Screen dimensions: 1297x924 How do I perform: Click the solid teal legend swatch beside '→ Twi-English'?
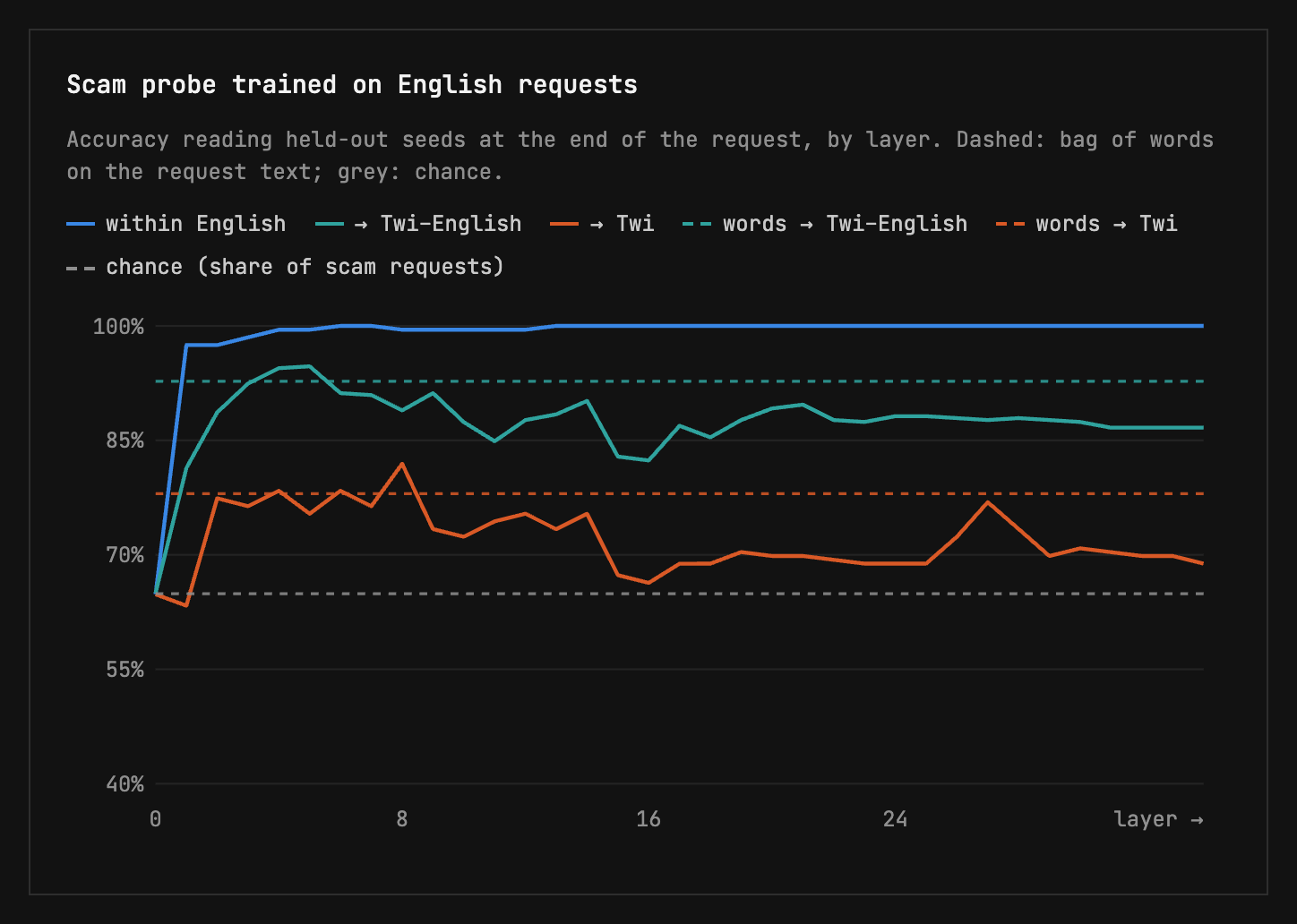330,224
